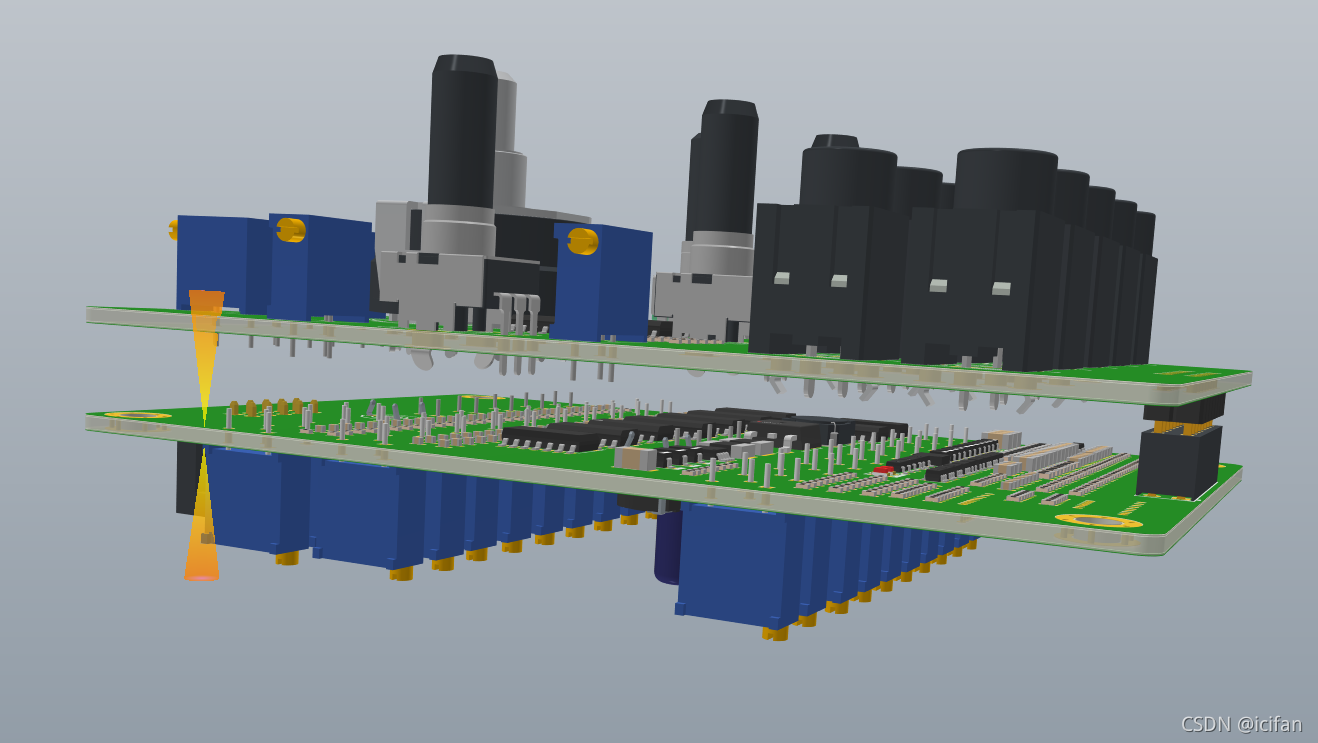Select the small red component on lower board
The height and width of the screenshot is (743, 1318).
coord(883,469)
